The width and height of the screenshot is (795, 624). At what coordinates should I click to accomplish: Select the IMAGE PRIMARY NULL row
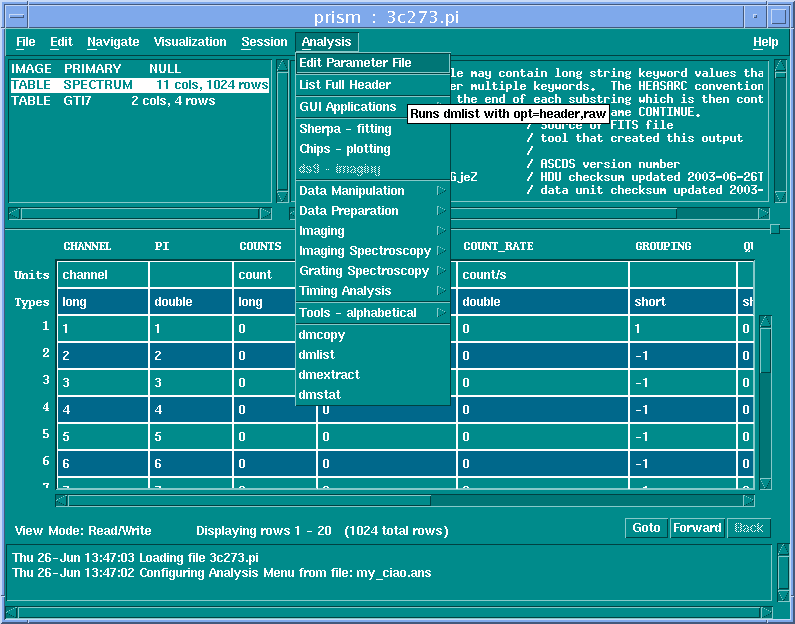140,69
